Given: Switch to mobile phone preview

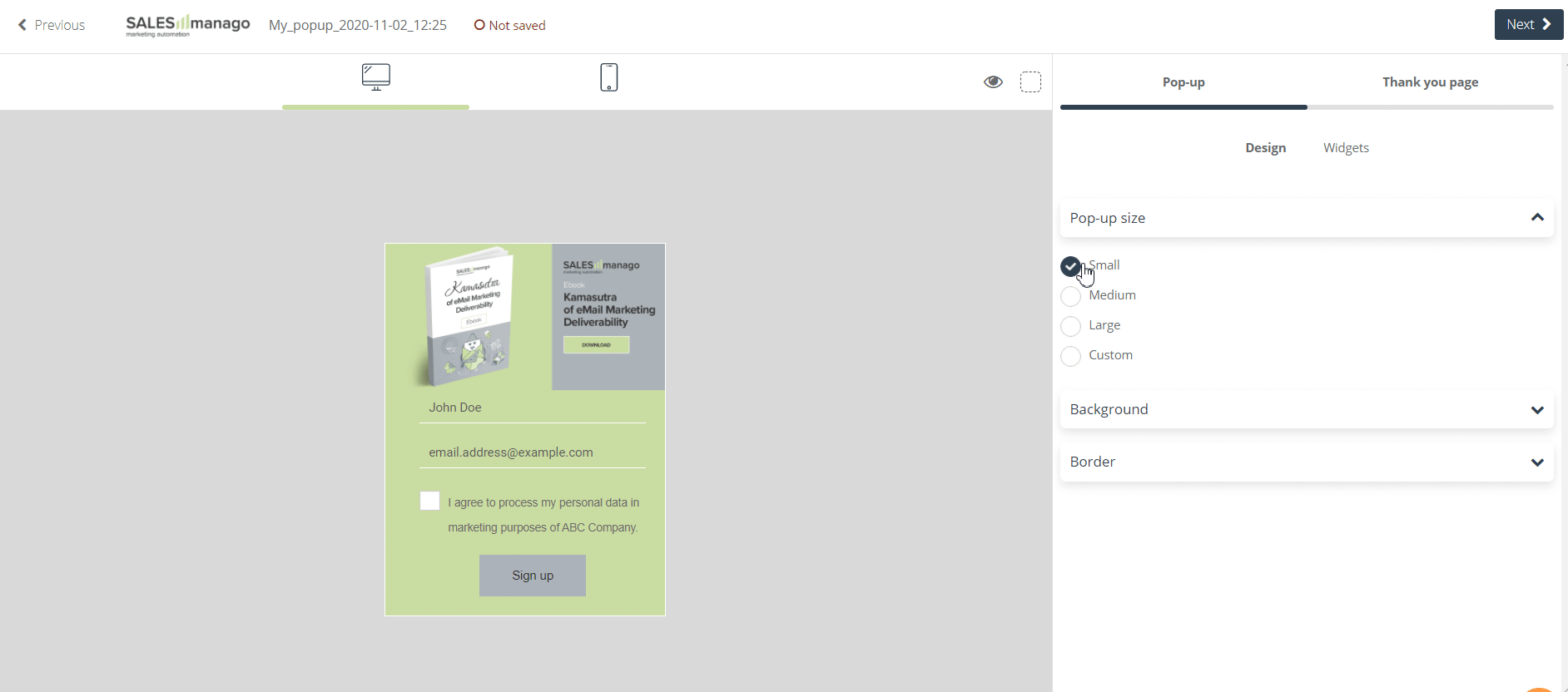Looking at the screenshot, I should 609,77.
